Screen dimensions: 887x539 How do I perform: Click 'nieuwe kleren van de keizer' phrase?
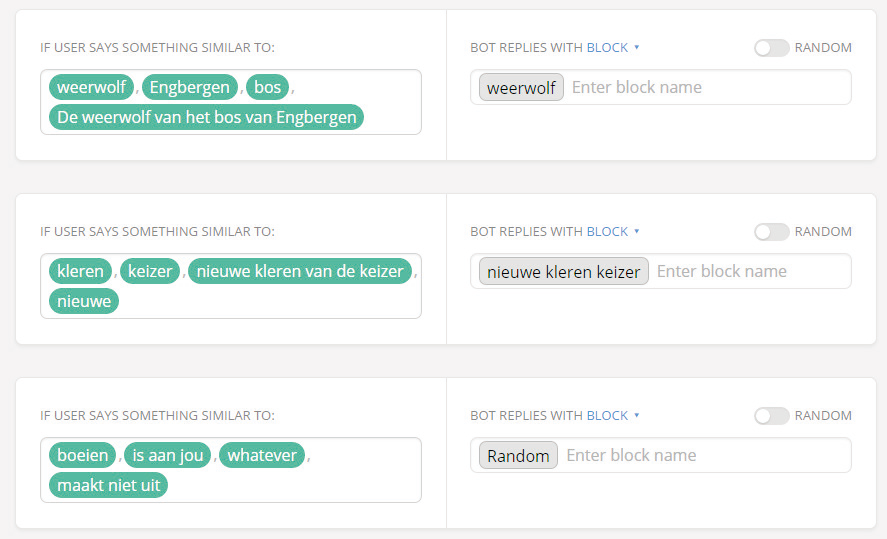click(x=300, y=271)
